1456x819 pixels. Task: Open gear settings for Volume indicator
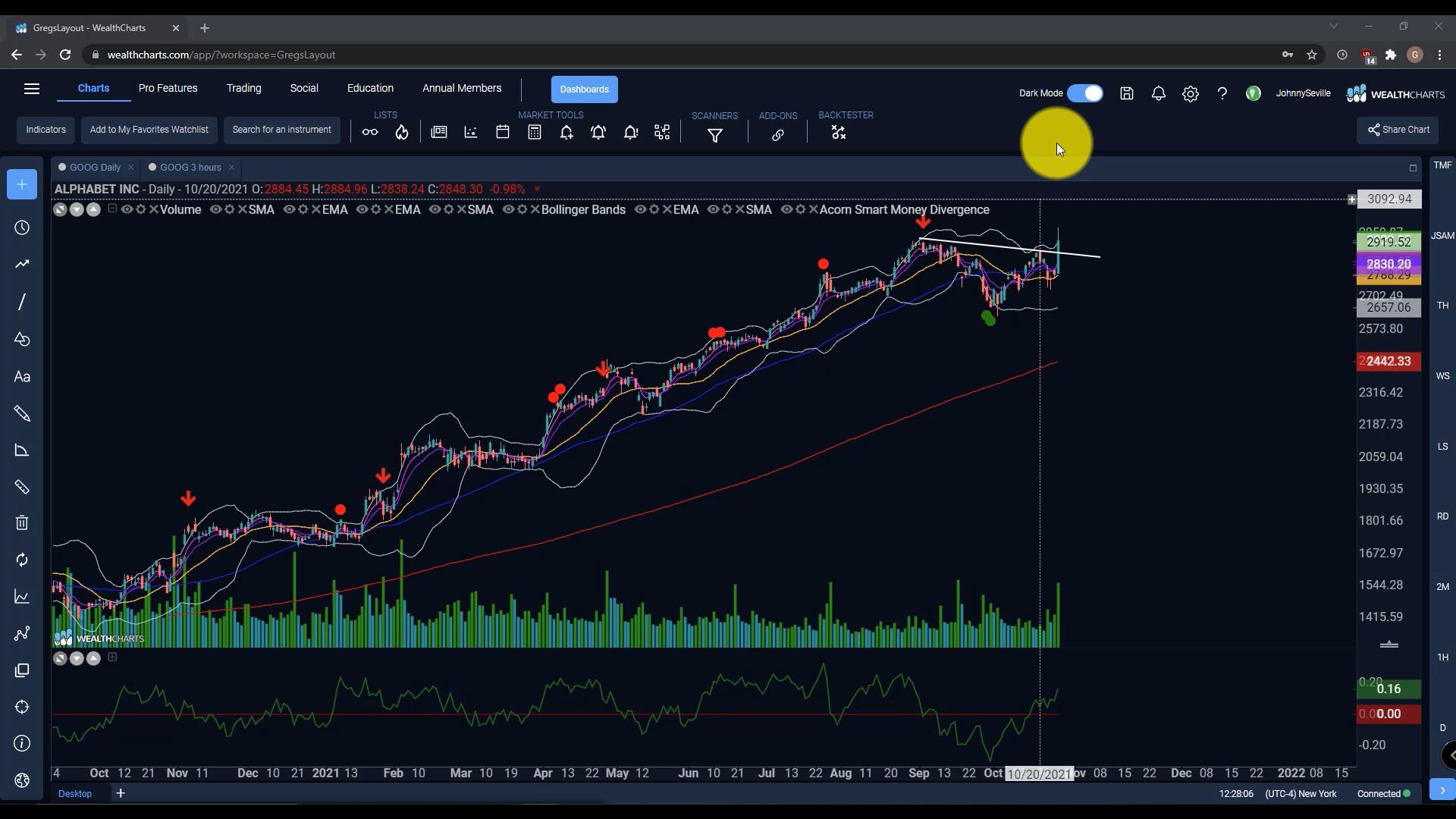click(140, 210)
